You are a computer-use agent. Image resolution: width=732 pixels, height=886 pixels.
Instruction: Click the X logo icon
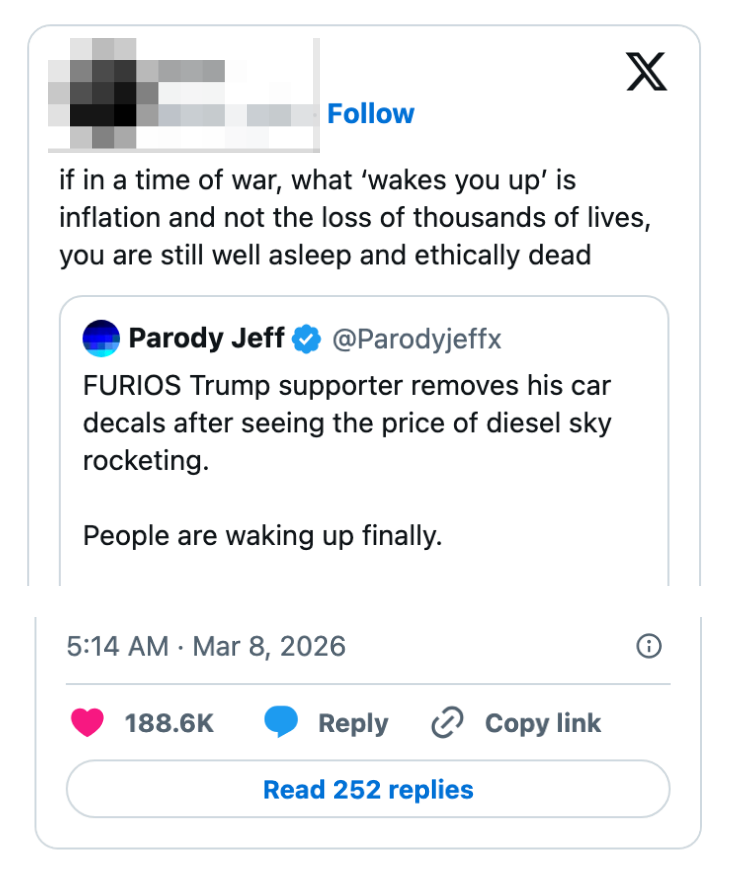pos(647,72)
